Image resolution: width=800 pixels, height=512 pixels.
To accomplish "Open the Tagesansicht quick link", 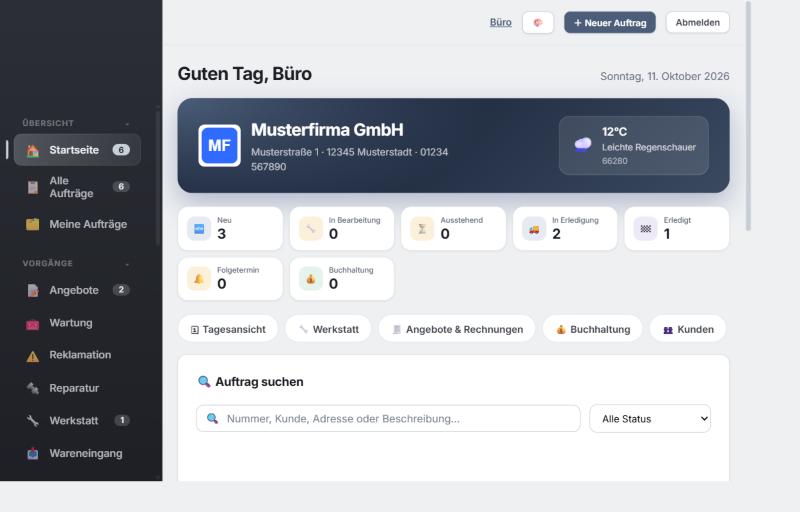I will [228, 329].
